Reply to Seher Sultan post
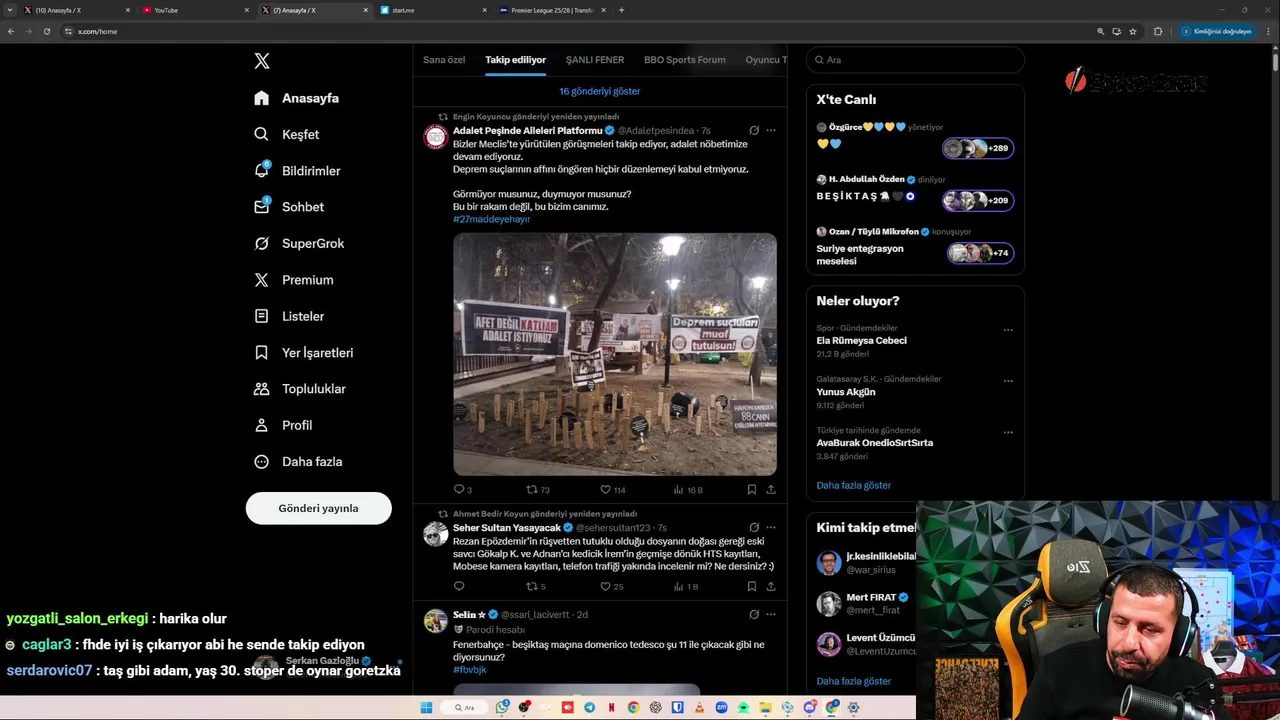 pyautogui.click(x=459, y=586)
